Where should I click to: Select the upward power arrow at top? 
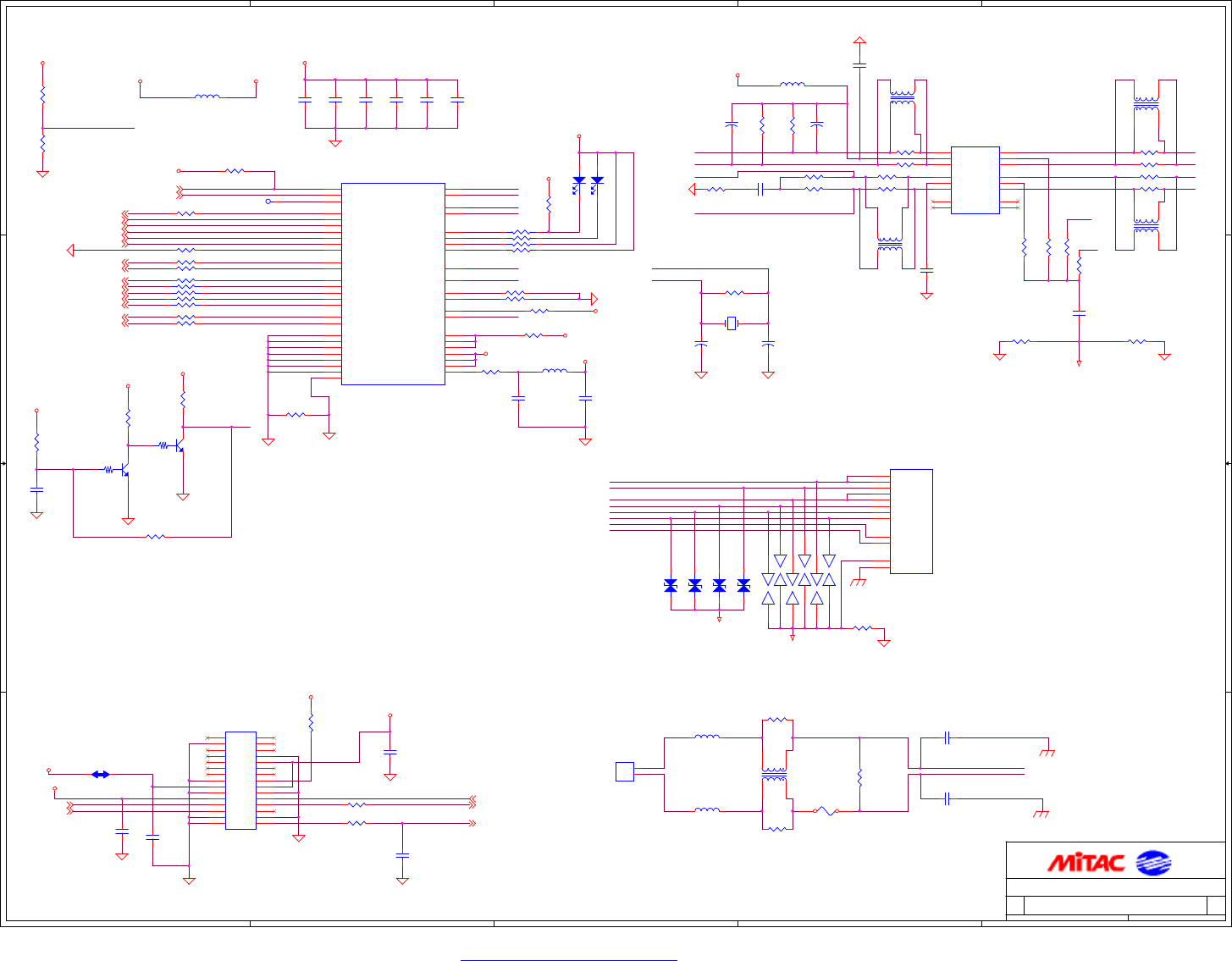[859, 40]
